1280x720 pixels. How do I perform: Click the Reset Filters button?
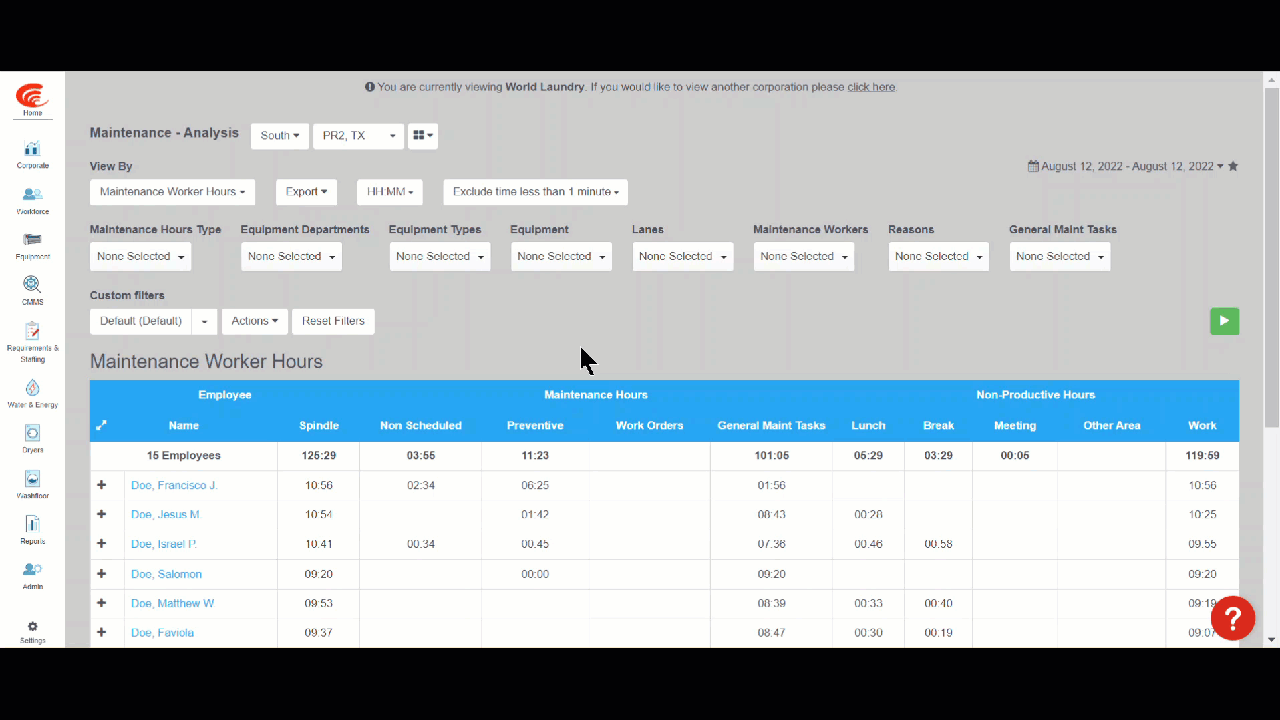tap(333, 321)
